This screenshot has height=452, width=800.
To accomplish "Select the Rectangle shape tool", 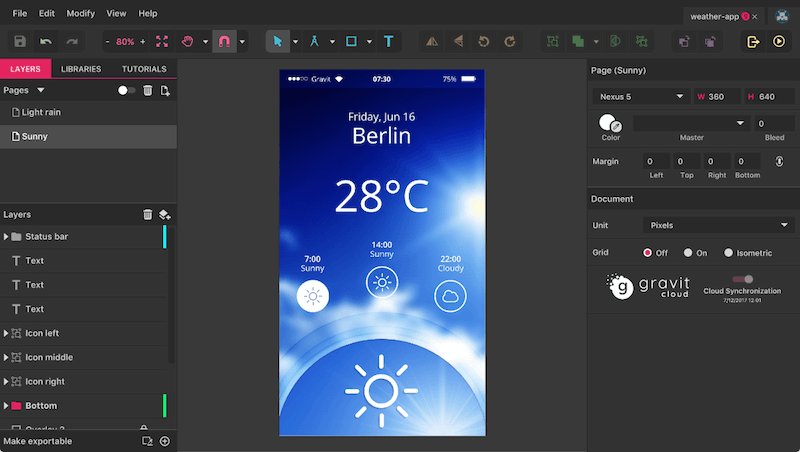I will point(352,41).
